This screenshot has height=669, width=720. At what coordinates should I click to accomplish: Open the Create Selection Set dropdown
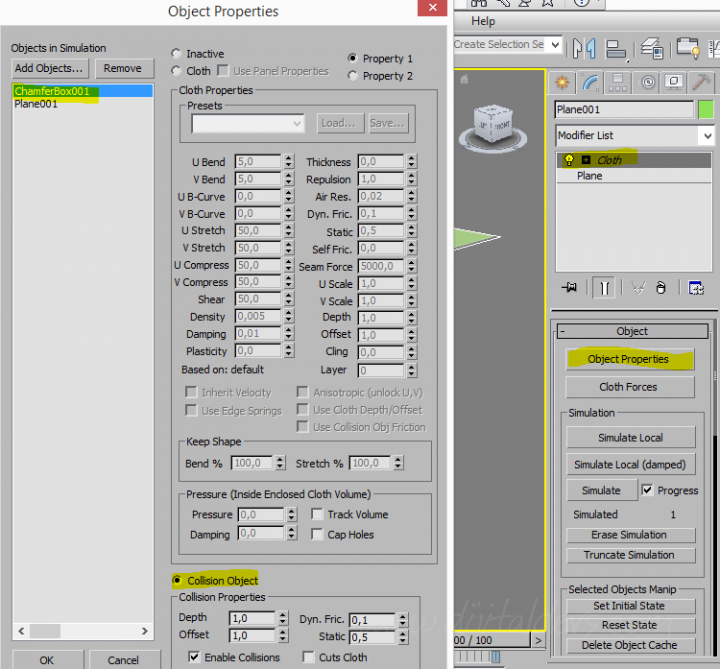pos(554,45)
